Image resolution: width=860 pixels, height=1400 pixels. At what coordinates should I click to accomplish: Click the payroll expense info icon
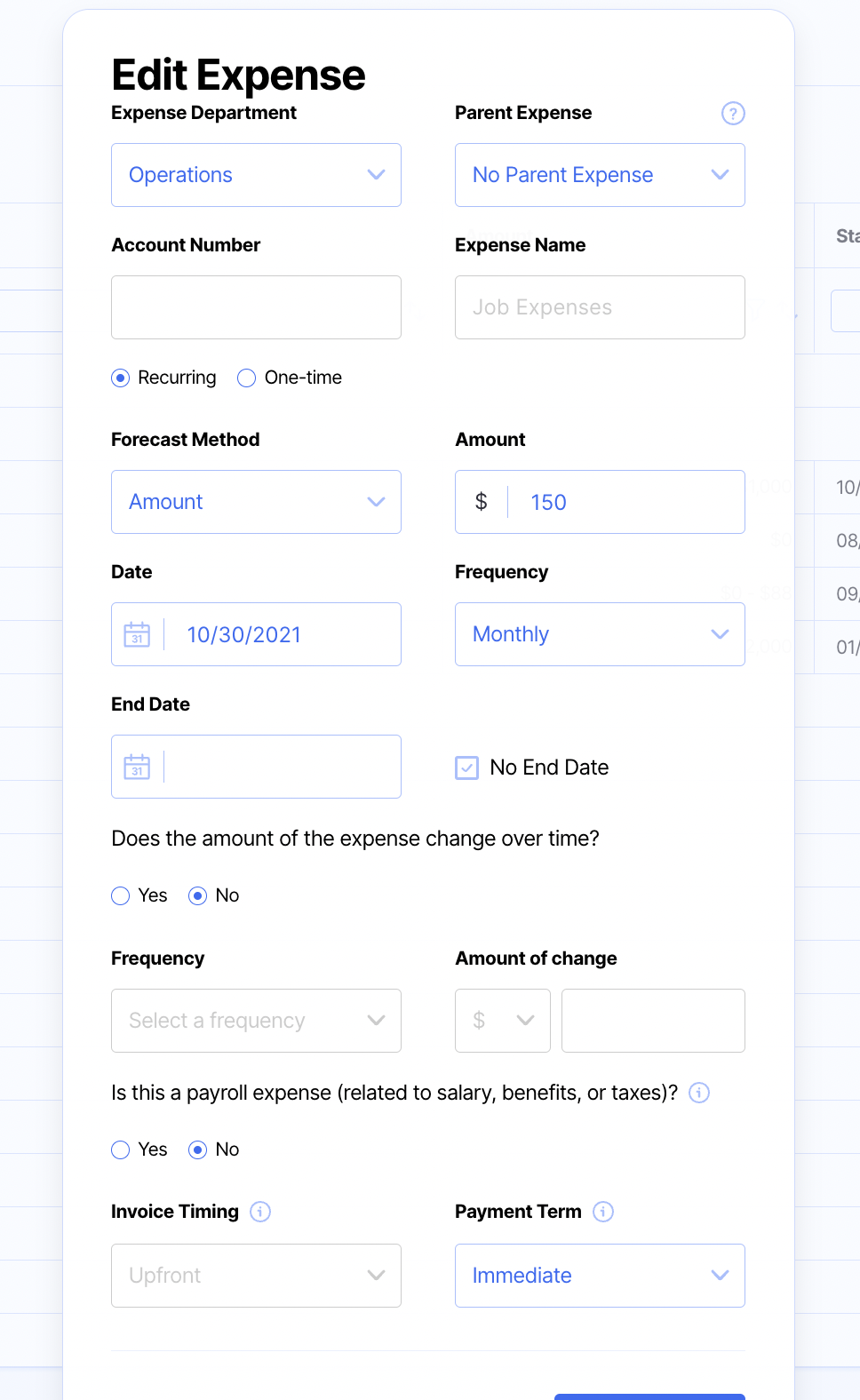(699, 1093)
